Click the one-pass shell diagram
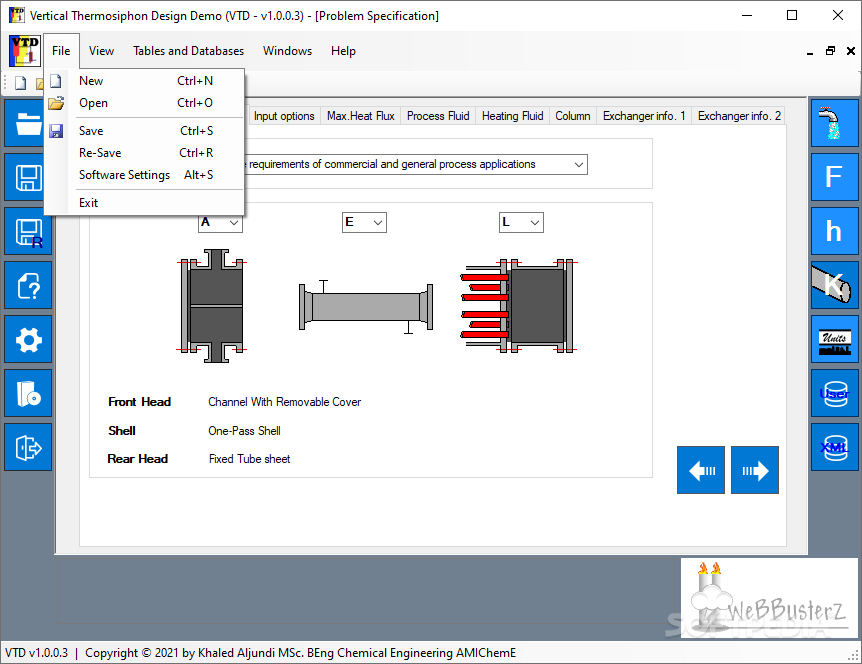The width and height of the screenshot is (862, 664). tap(366, 306)
